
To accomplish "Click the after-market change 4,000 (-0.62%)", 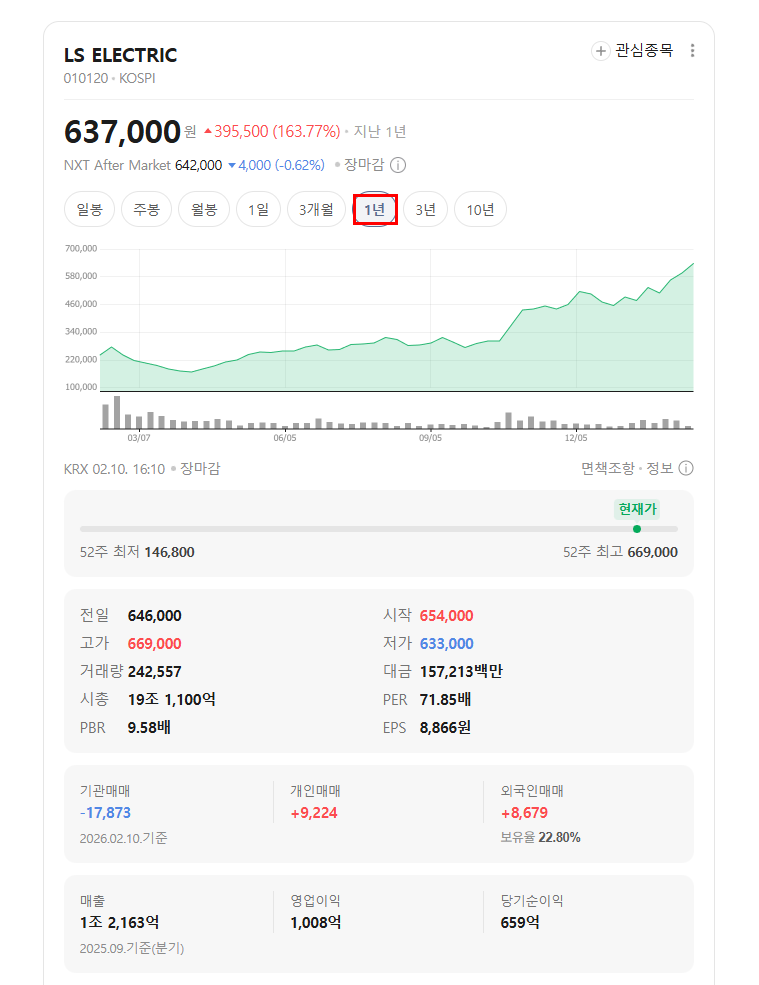I will [276, 165].
